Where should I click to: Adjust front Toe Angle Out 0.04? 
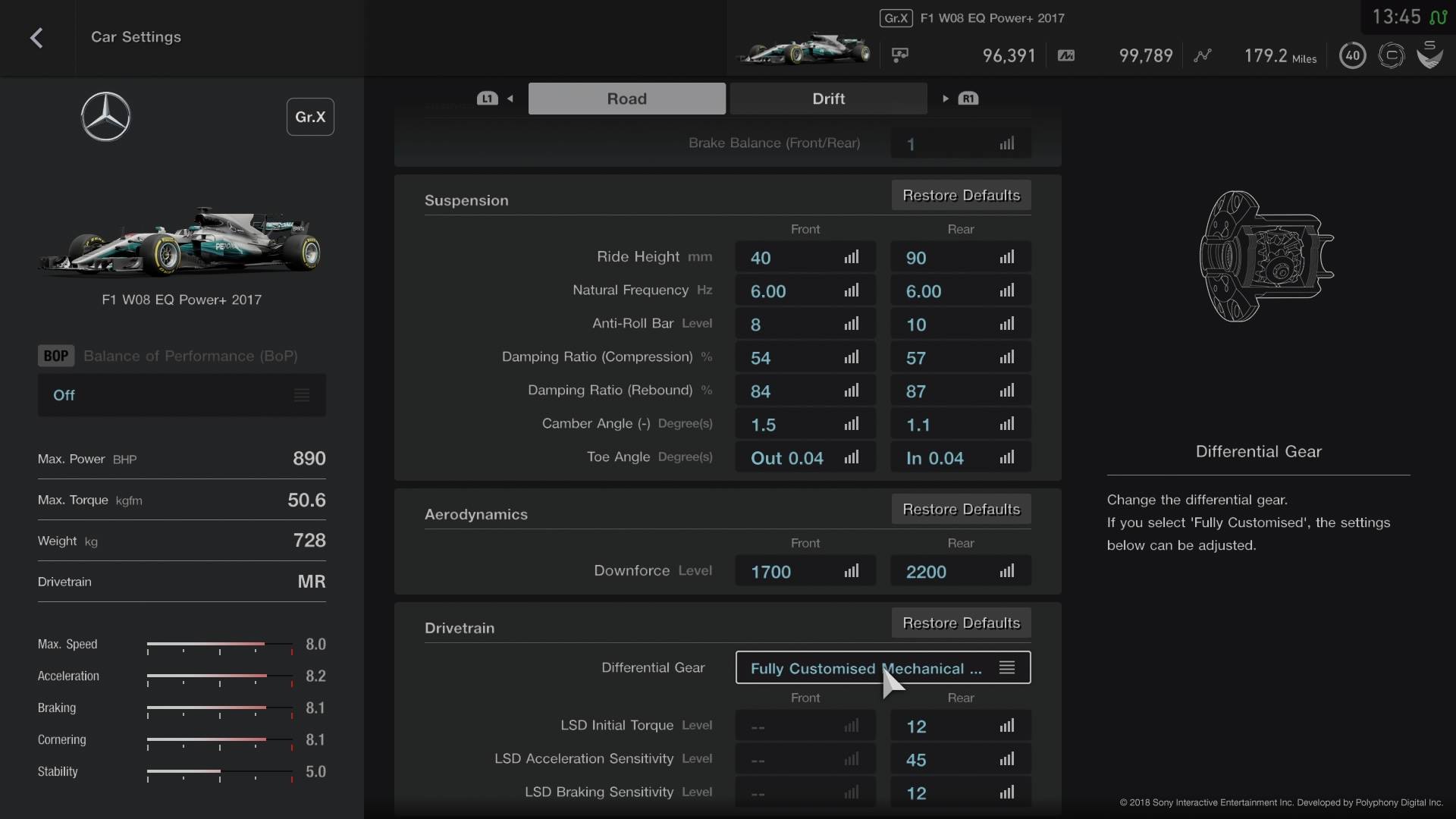click(805, 457)
